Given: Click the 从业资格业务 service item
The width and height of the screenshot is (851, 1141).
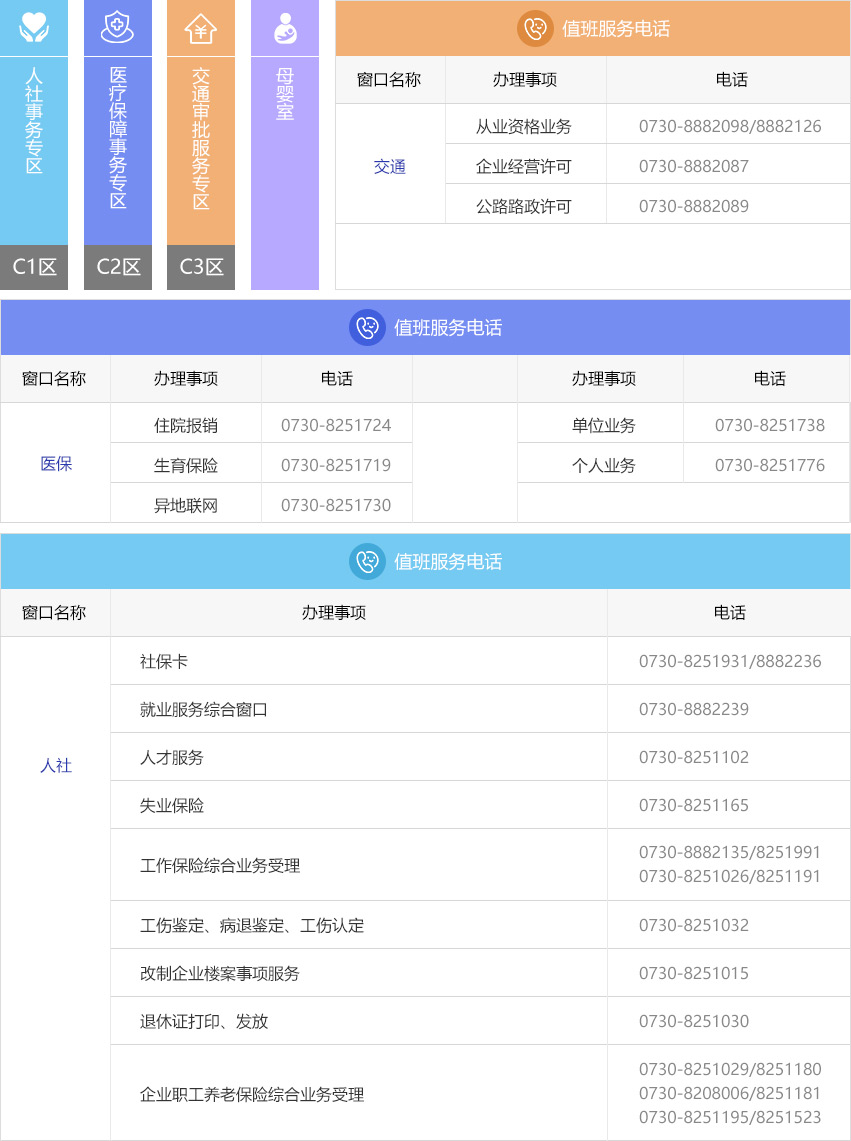Looking at the screenshot, I should click(x=524, y=127).
